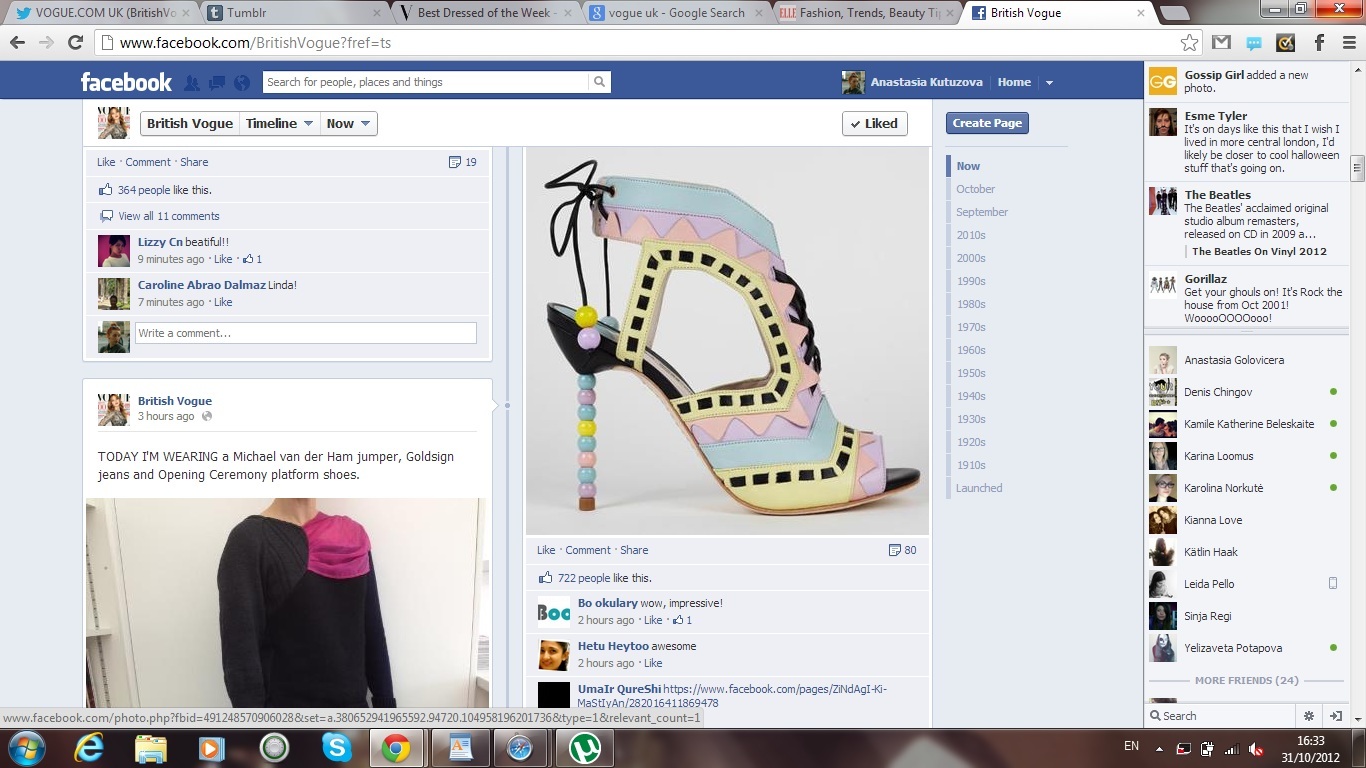
Task: Expand MORE FRIENDS (24) list
Action: [x=1246, y=680]
